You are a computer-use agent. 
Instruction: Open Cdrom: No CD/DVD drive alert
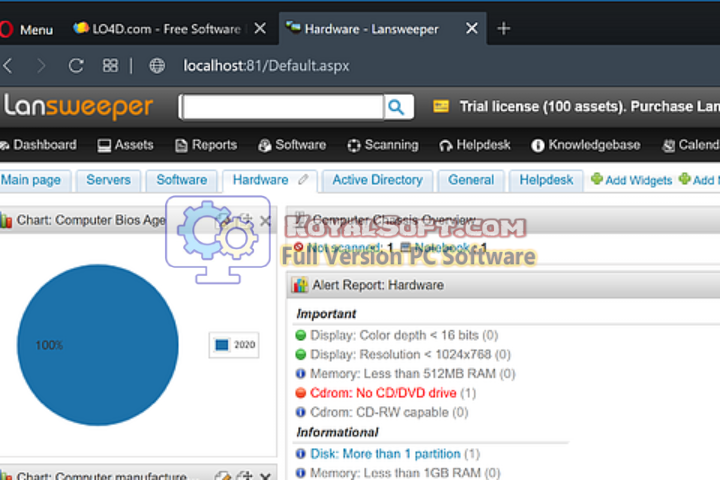[x=393, y=393]
